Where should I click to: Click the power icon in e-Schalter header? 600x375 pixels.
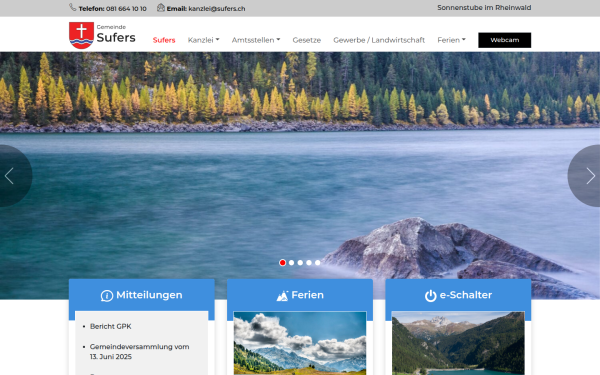click(430, 295)
